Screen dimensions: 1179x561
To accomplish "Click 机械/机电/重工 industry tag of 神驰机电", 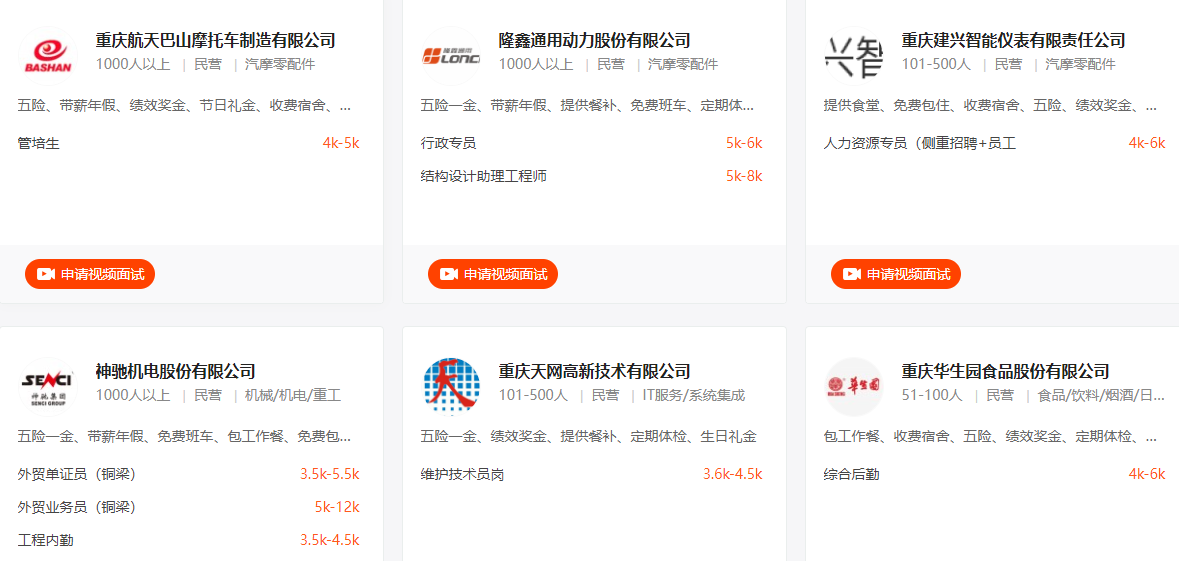I will 293,395.
